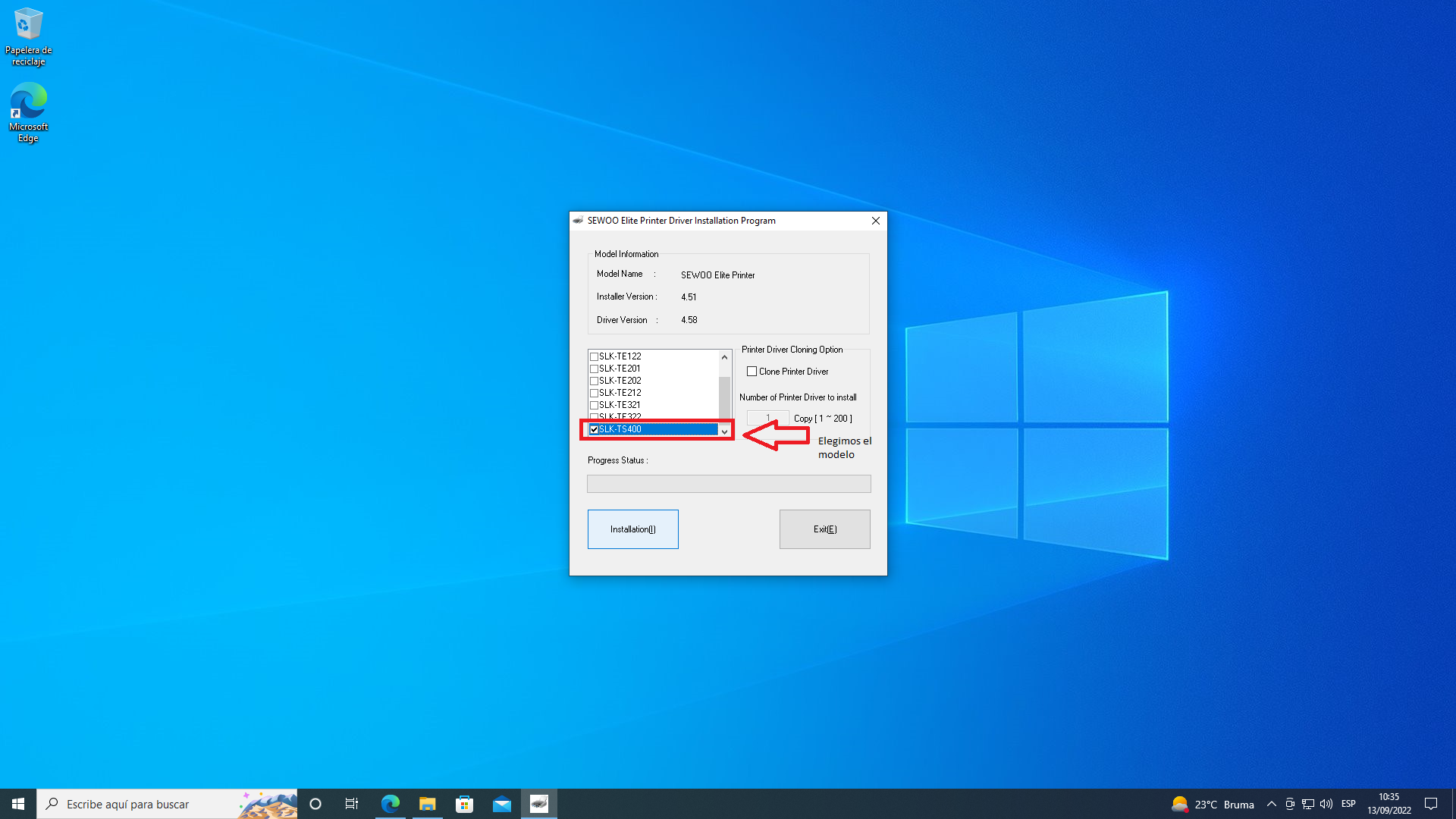Click the printer copy number field
1456x819 pixels.
click(x=767, y=418)
